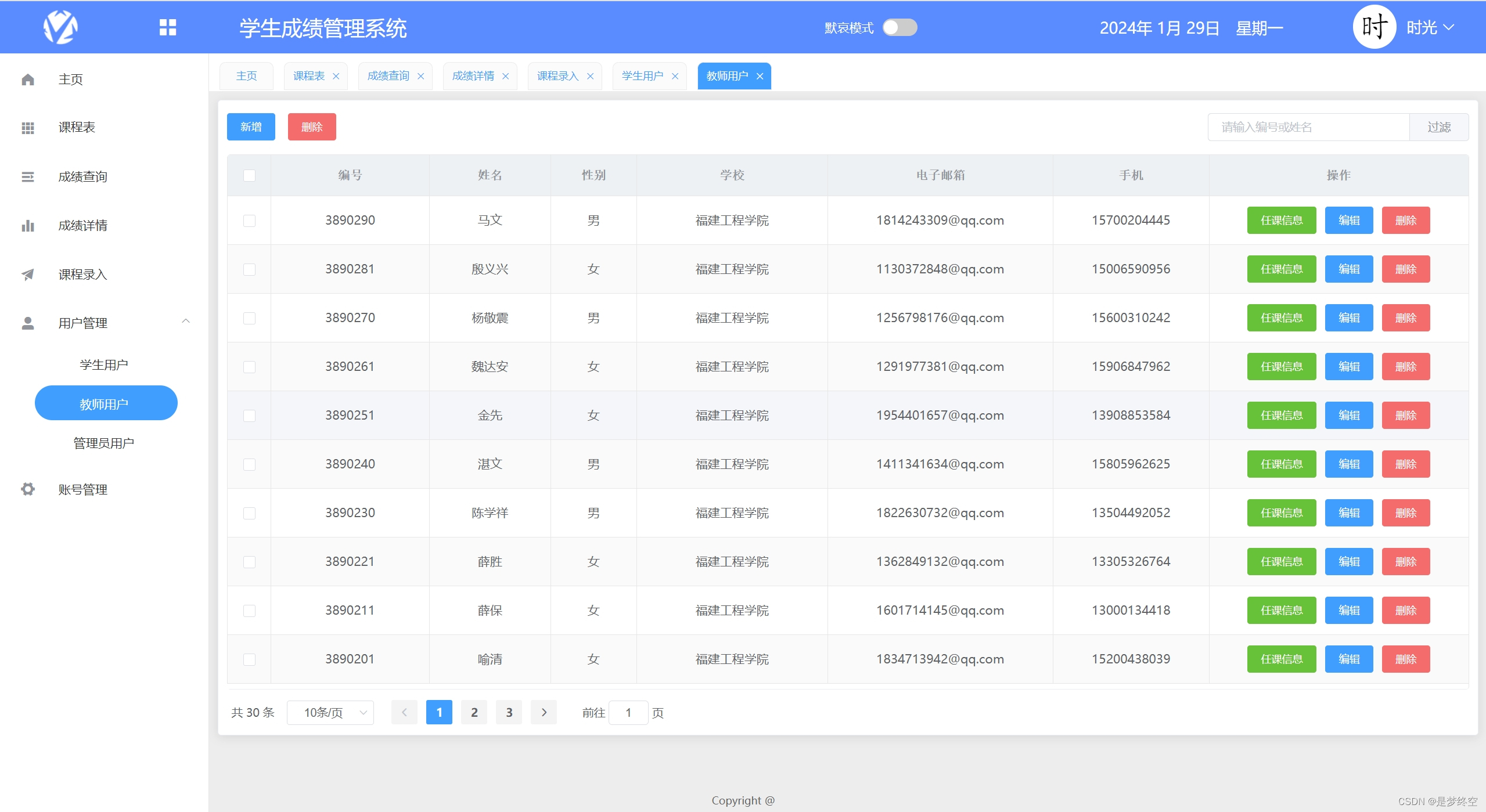Click the red 删除 toolbar button
Viewport: 1486px width, 812px height.
[312, 127]
